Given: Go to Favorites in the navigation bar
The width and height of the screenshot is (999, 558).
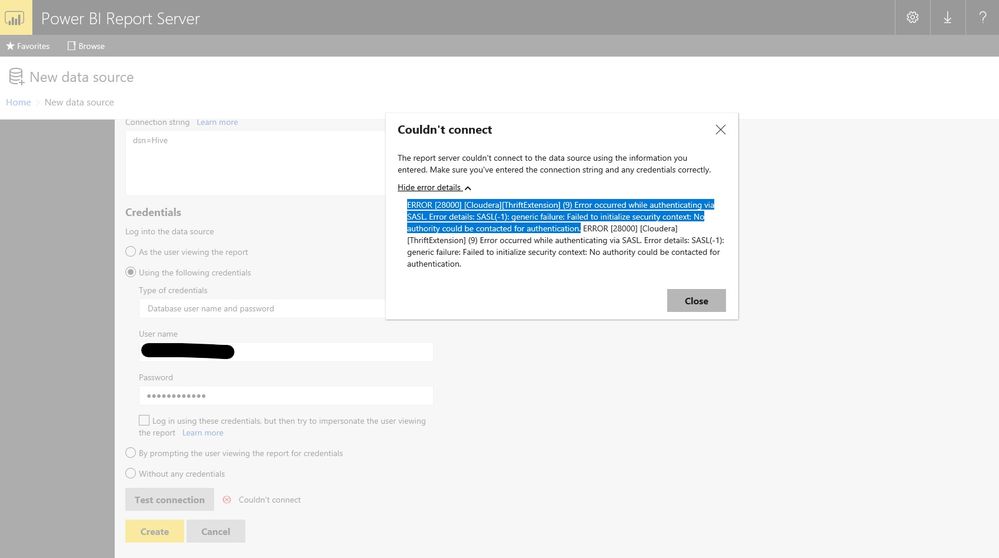Looking at the screenshot, I should (x=28, y=46).
